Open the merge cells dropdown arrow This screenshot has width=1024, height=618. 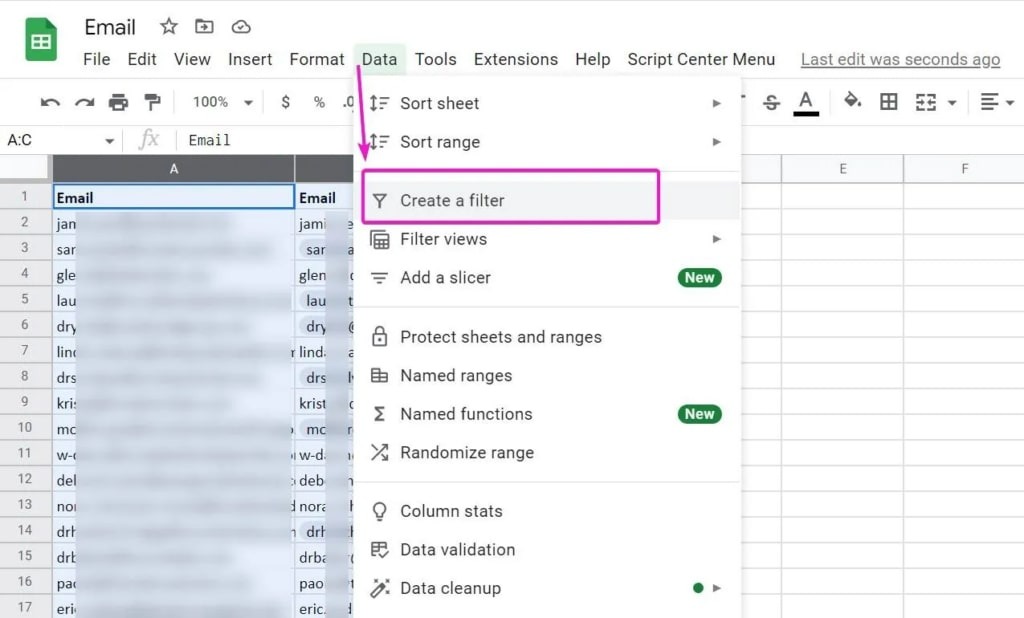(952, 101)
